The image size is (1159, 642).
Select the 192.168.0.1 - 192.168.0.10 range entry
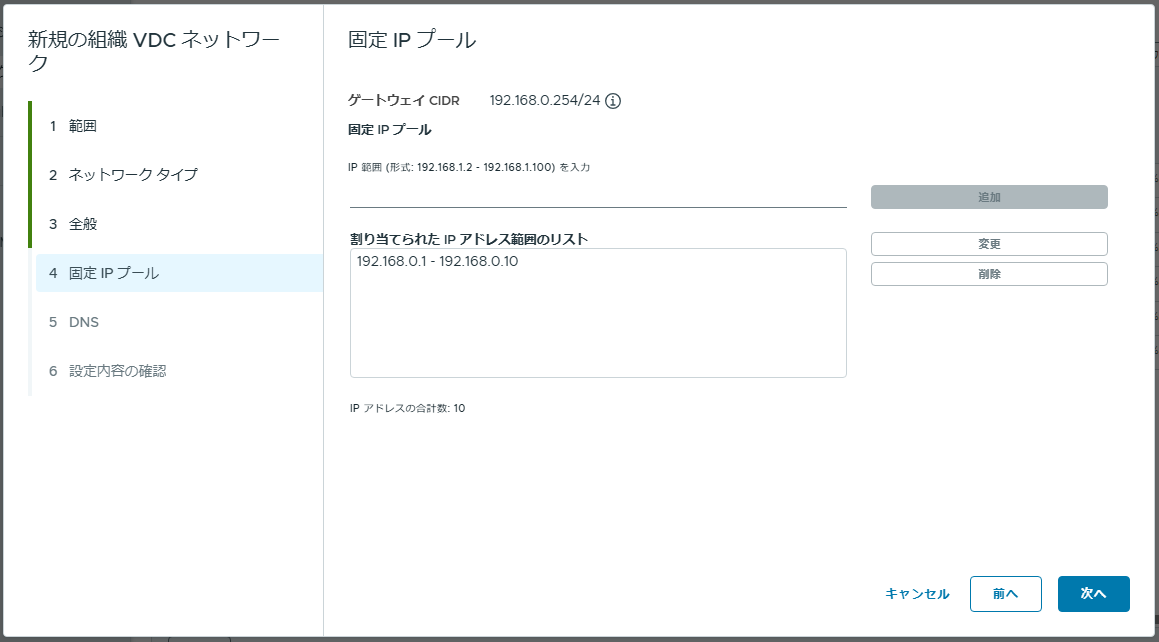point(438,262)
